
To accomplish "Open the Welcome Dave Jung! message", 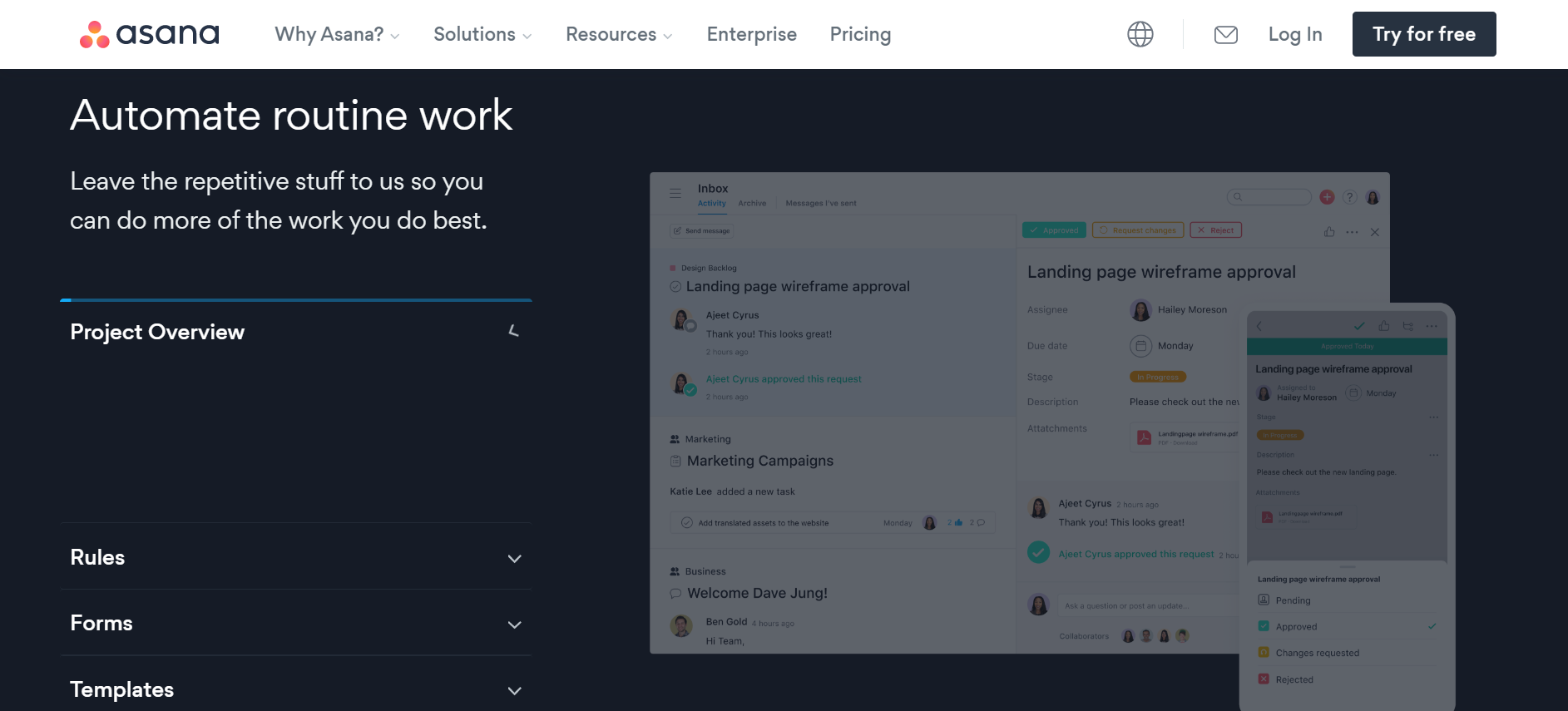I will [757, 593].
